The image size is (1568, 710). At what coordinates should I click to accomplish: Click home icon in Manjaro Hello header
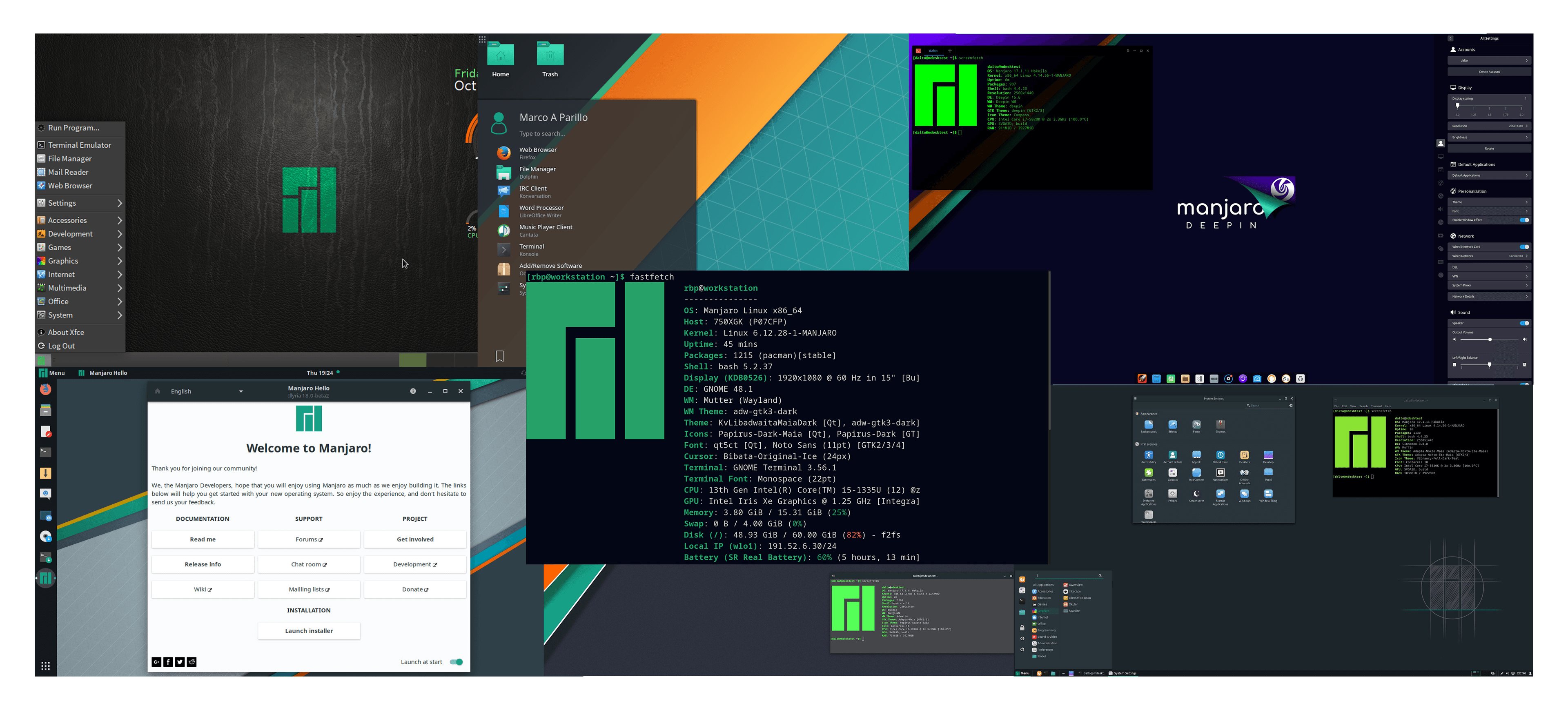tap(157, 391)
